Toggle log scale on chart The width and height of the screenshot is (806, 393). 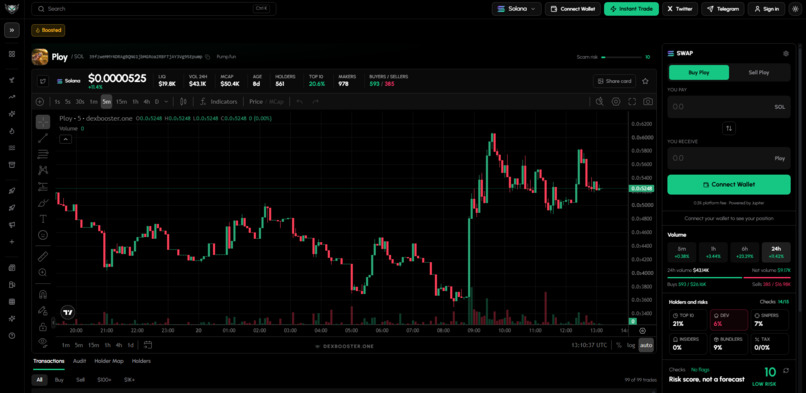pyautogui.click(x=631, y=345)
